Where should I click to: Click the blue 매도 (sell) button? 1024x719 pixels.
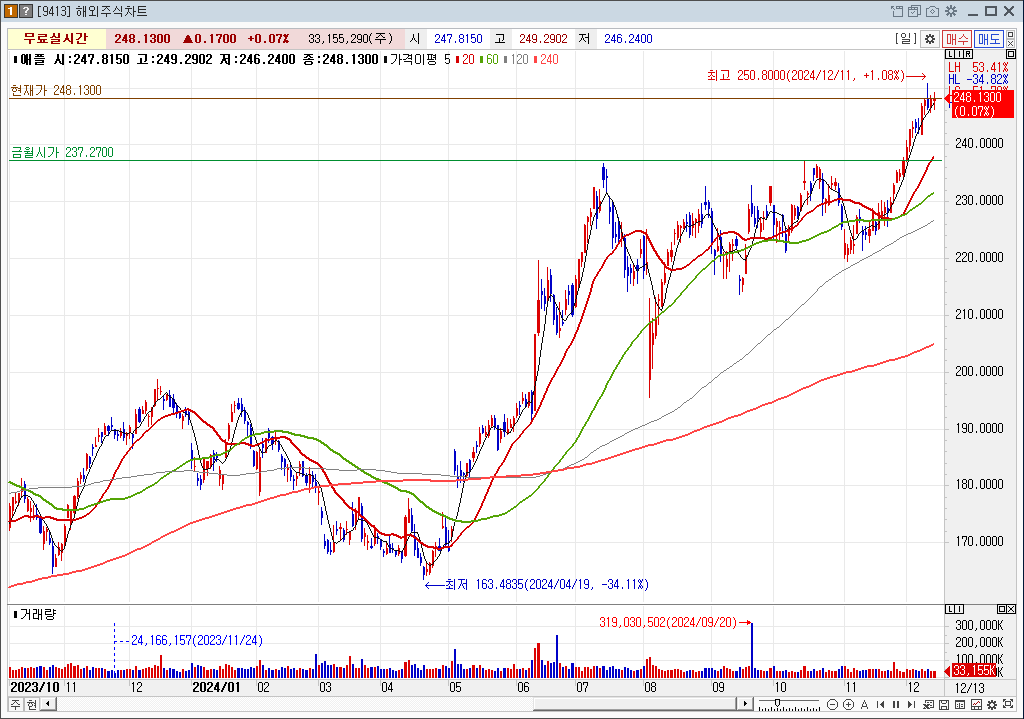[989, 39]
